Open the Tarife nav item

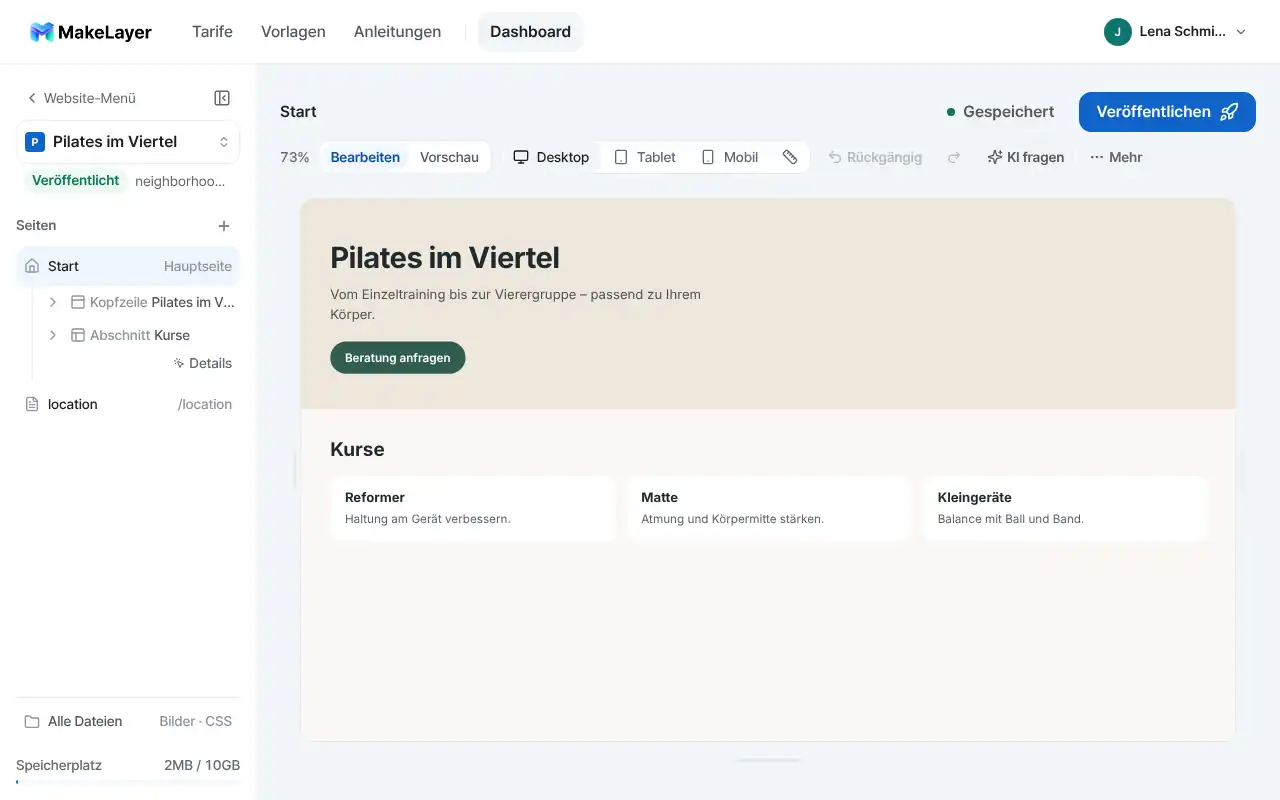click(x=212, y=32)
